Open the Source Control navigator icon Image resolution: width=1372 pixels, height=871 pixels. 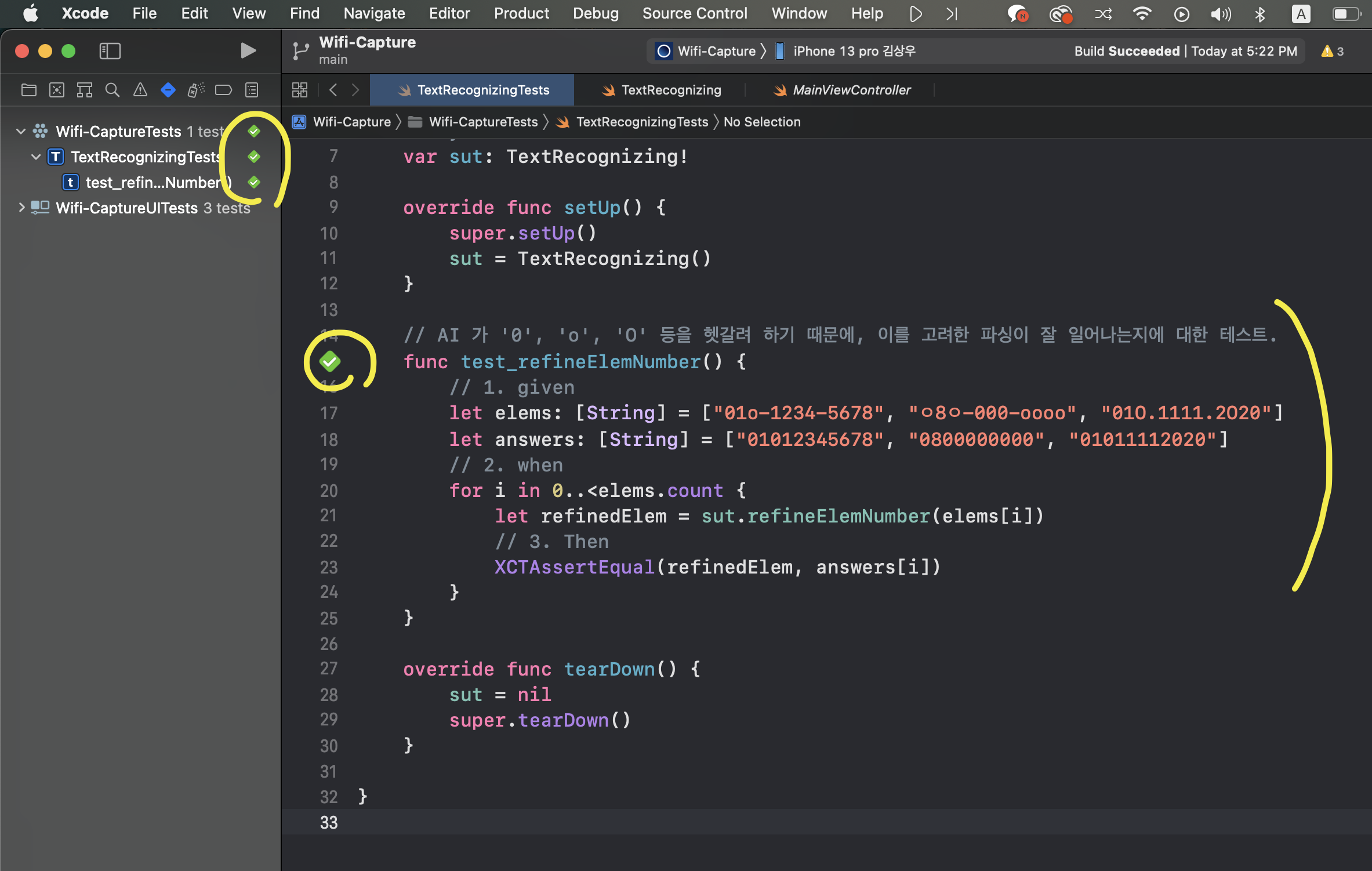tap(57, 90)
